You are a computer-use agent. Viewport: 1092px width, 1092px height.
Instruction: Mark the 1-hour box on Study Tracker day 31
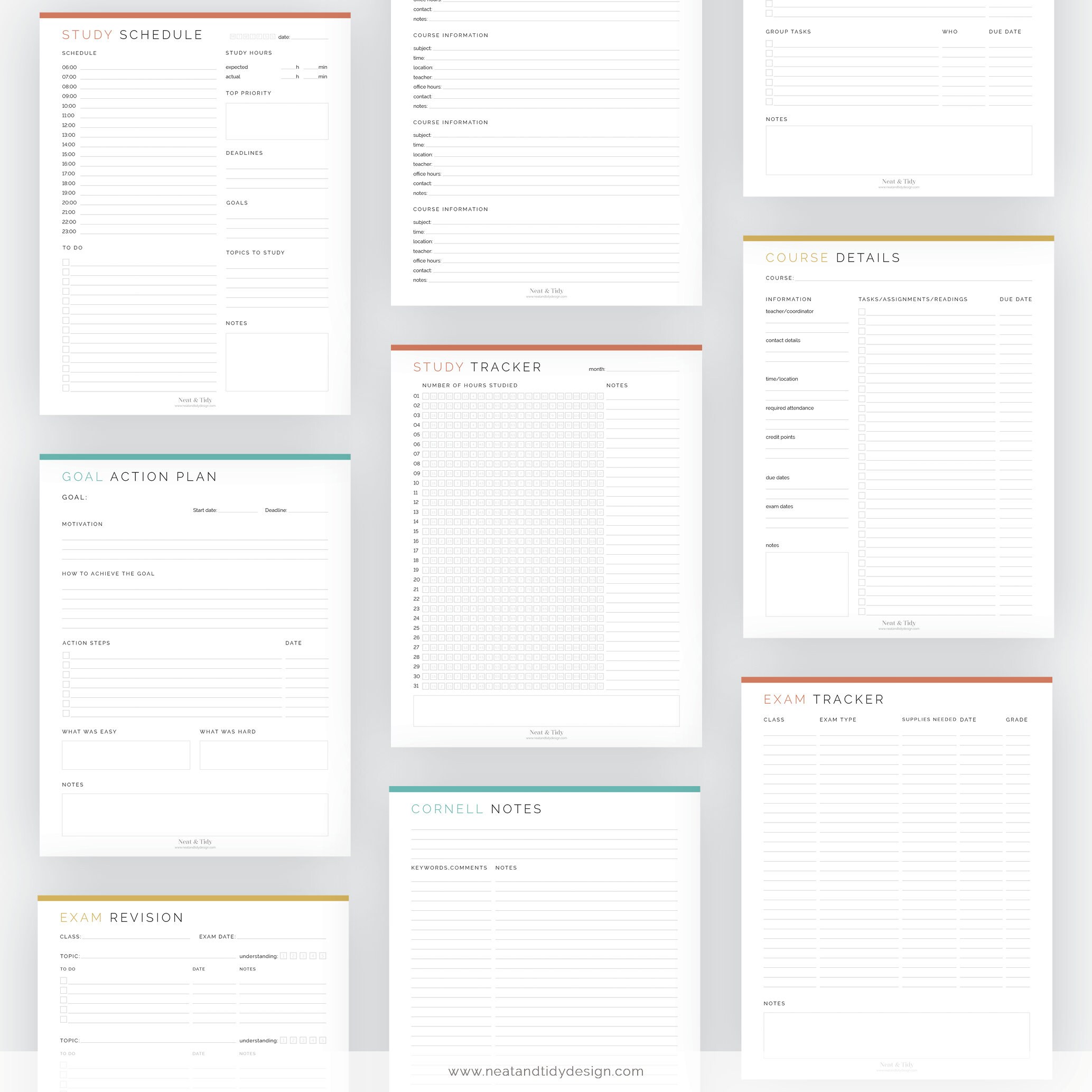[426, 686]
